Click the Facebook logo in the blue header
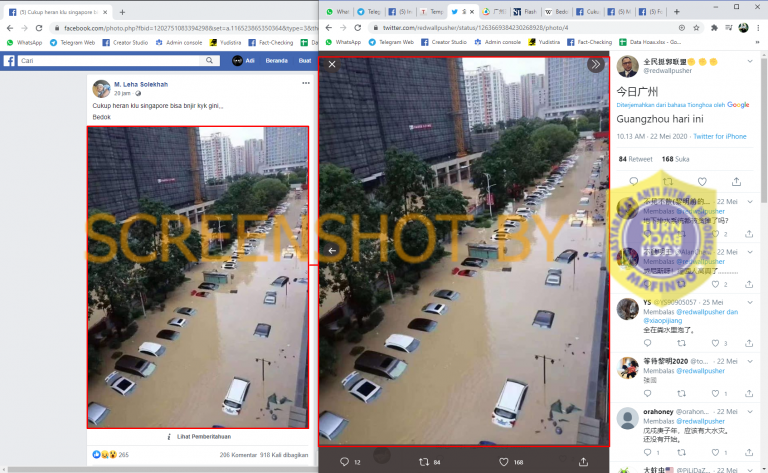The image size is (768, 473). (9, 61)
